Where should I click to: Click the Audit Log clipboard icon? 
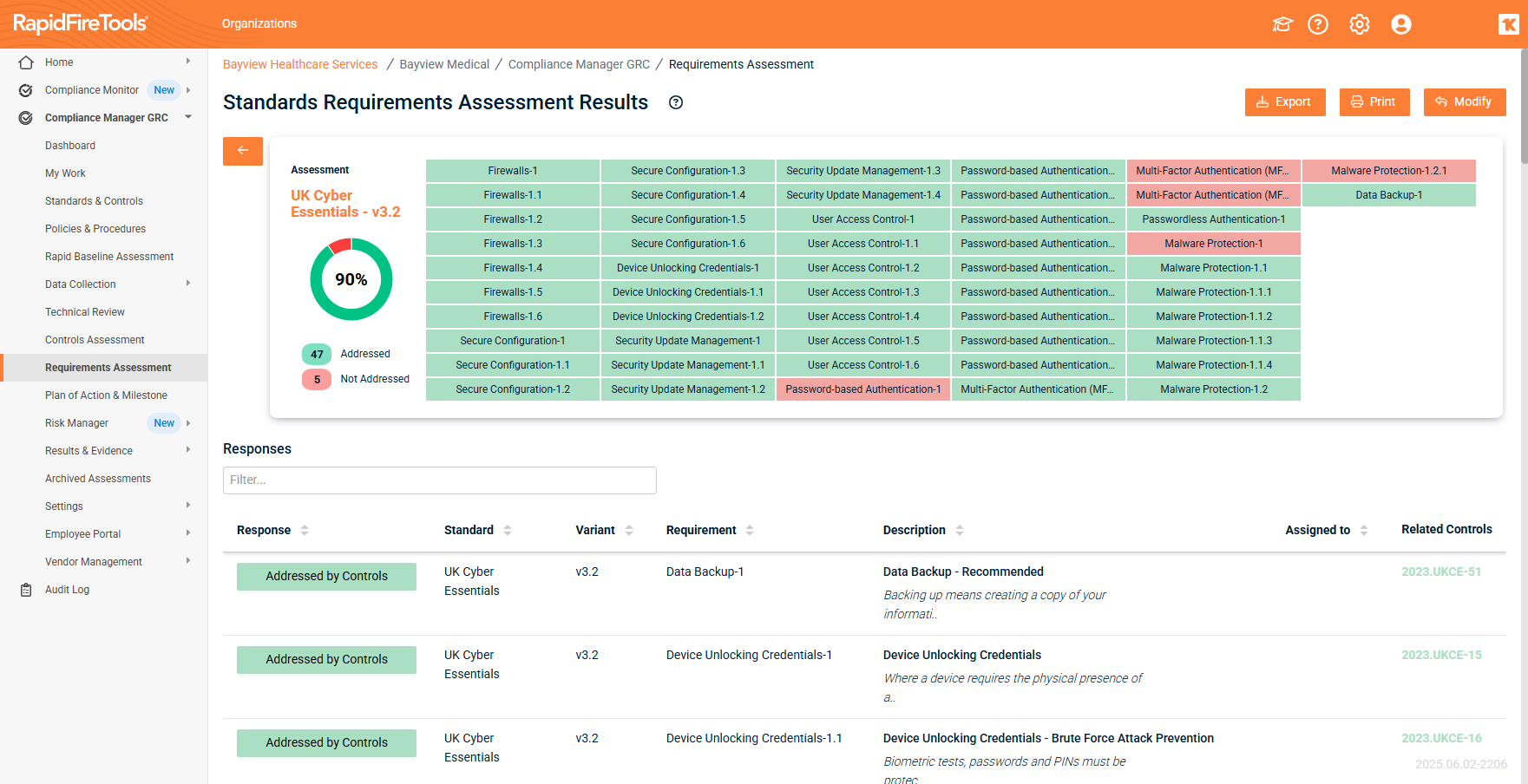coord(26,590)
